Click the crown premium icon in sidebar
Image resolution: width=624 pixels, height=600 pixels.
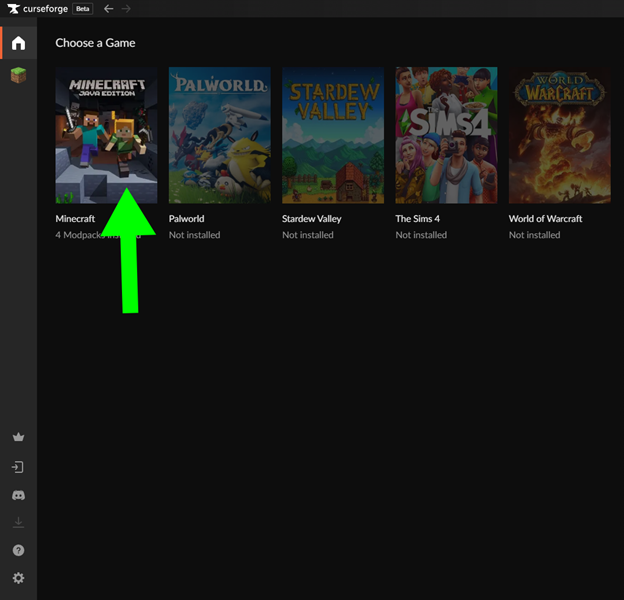click(18, 437)
